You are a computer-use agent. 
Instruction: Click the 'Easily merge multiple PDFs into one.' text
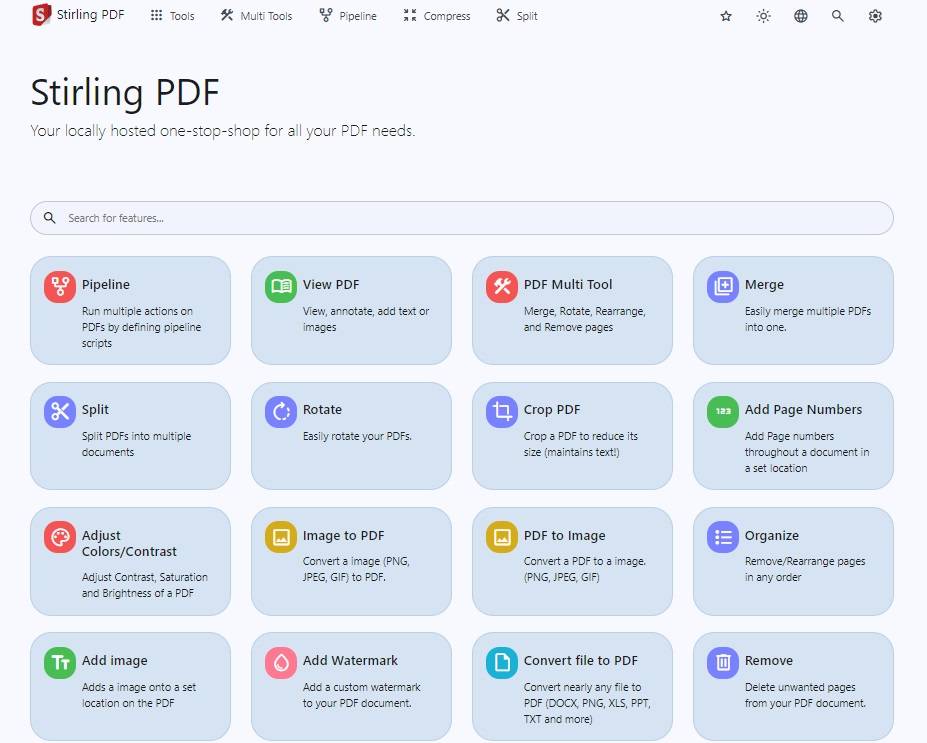(x=808, y=319)
